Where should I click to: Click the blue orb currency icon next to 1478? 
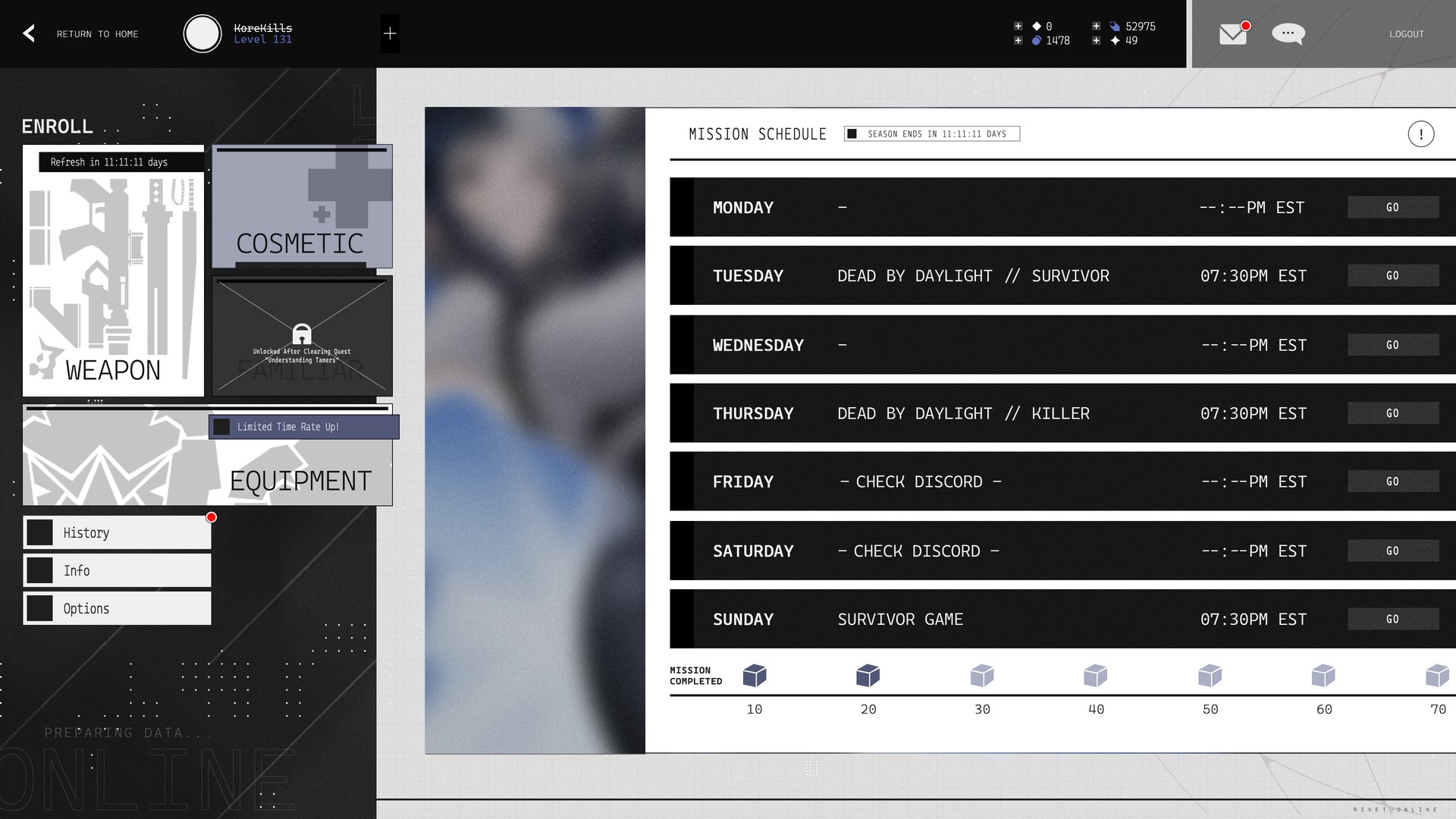pyautogui.click(x=1037, y=40)
